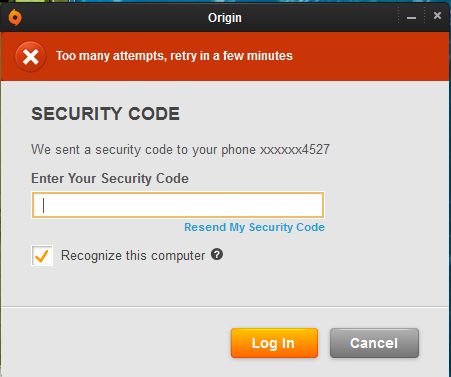Minimize the Origin window

(411, 17)
